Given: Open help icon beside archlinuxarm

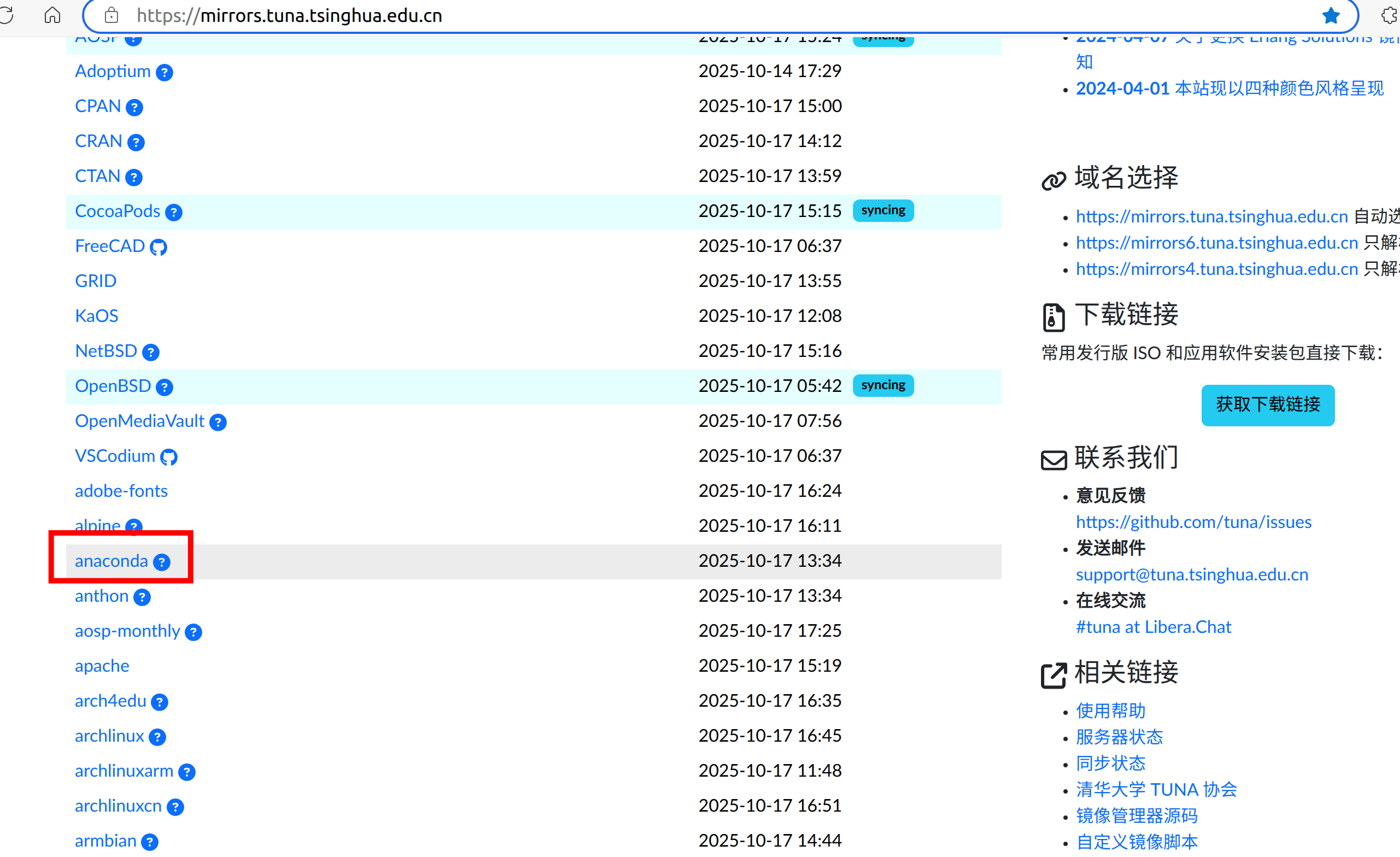Looking at the screenshot, I should (x=187, y=772).
